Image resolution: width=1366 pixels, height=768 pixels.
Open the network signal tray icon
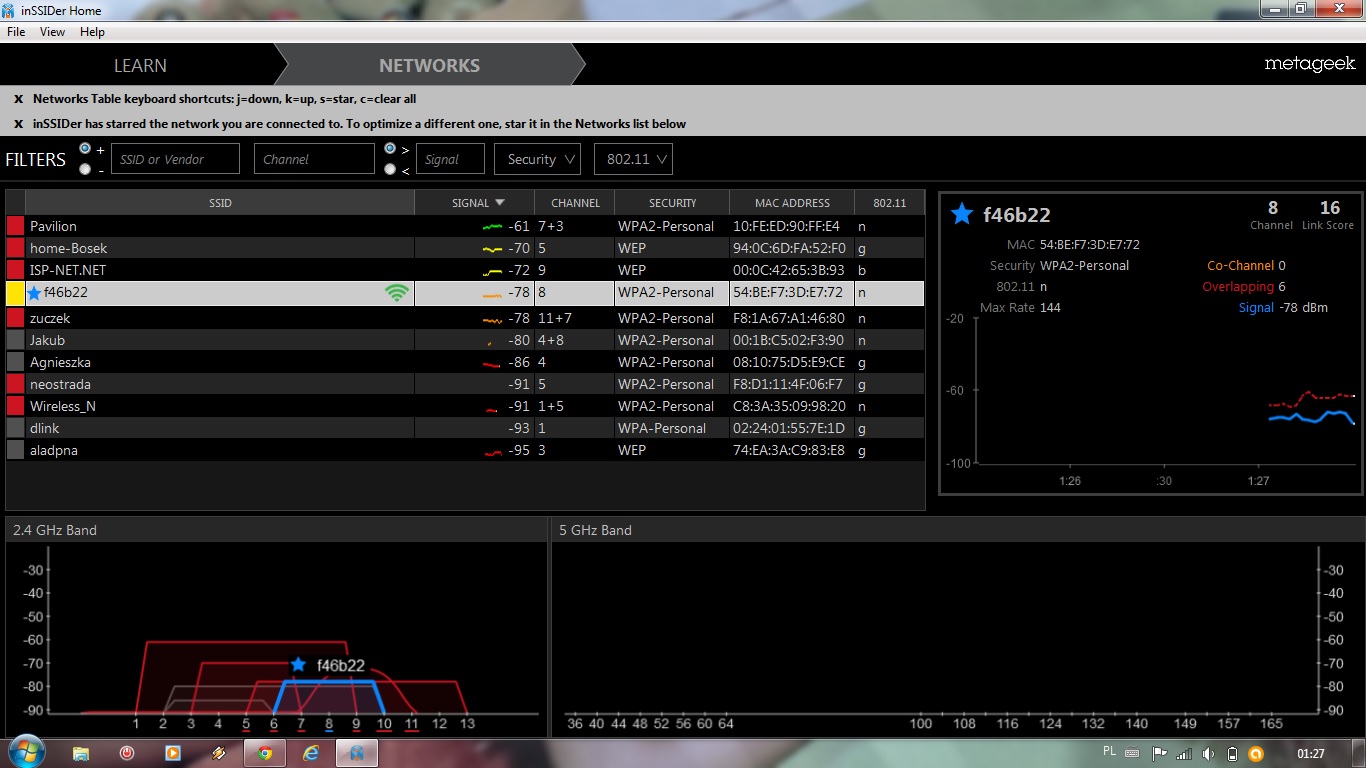tap(1184, 753)
